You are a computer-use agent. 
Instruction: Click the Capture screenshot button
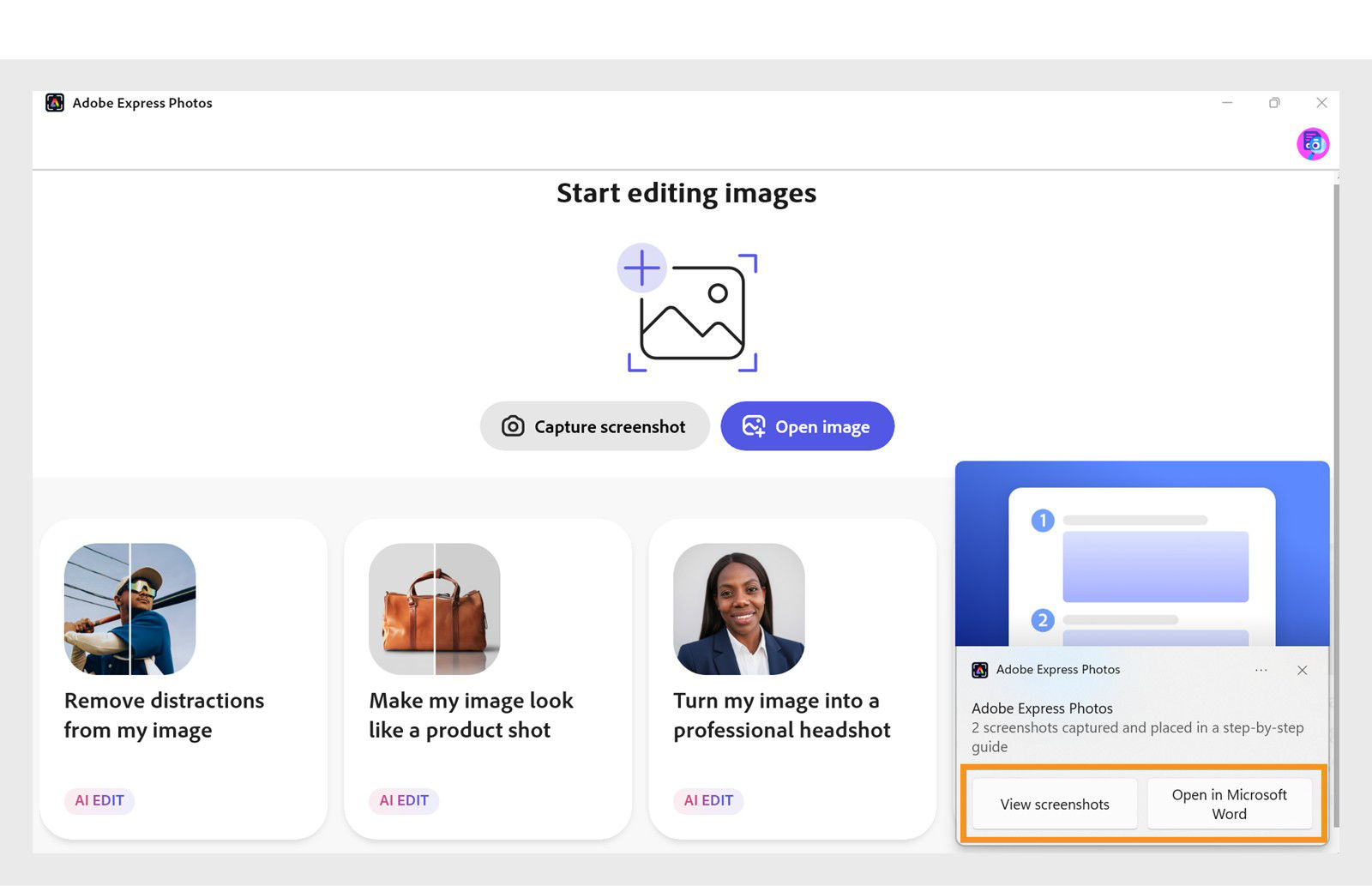coord(594,426)
